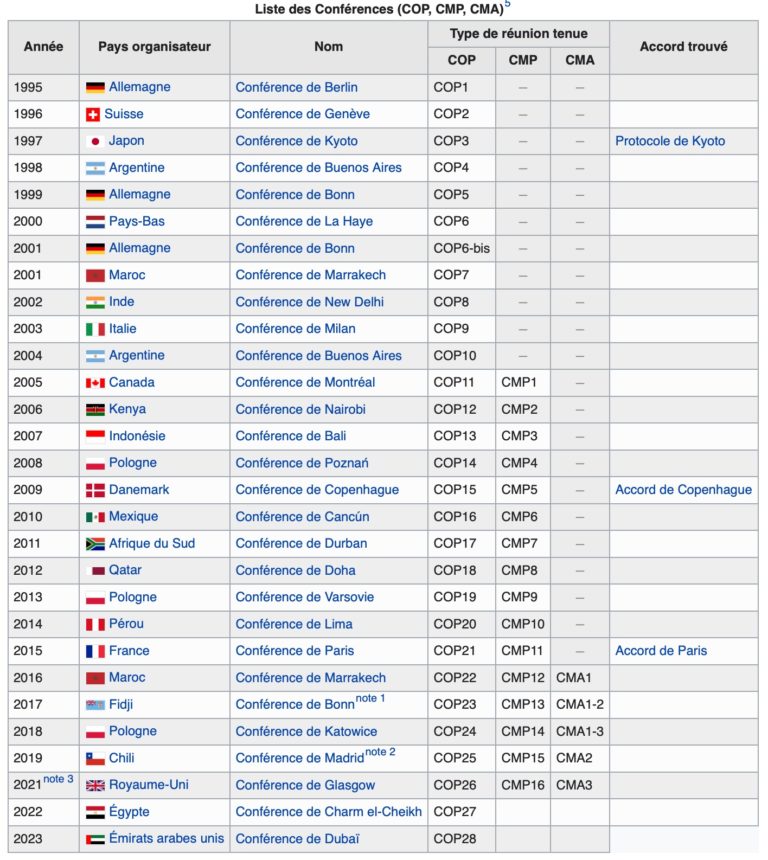This screenshot has height=860, width=768.
Task: Open Conférence de Charm el-Cheikh link
Action: click(329, 812)
